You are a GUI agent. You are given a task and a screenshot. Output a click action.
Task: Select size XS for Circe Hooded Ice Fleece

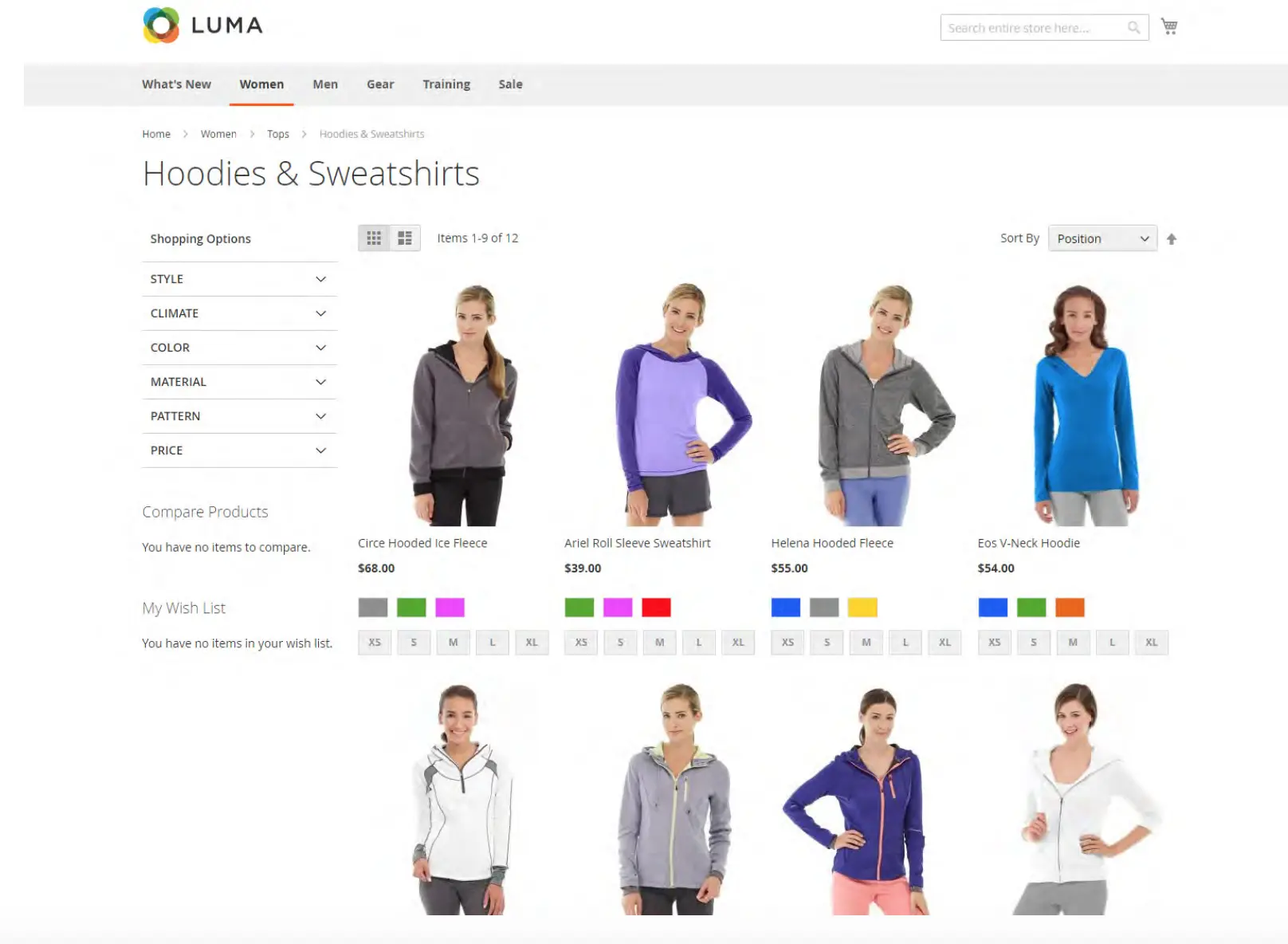tap(375, 642)
